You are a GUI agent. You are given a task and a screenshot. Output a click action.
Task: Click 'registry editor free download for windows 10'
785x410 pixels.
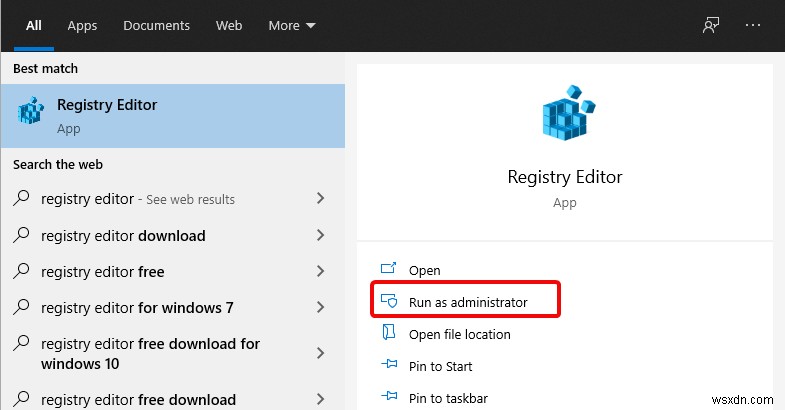tap(150, 353)
